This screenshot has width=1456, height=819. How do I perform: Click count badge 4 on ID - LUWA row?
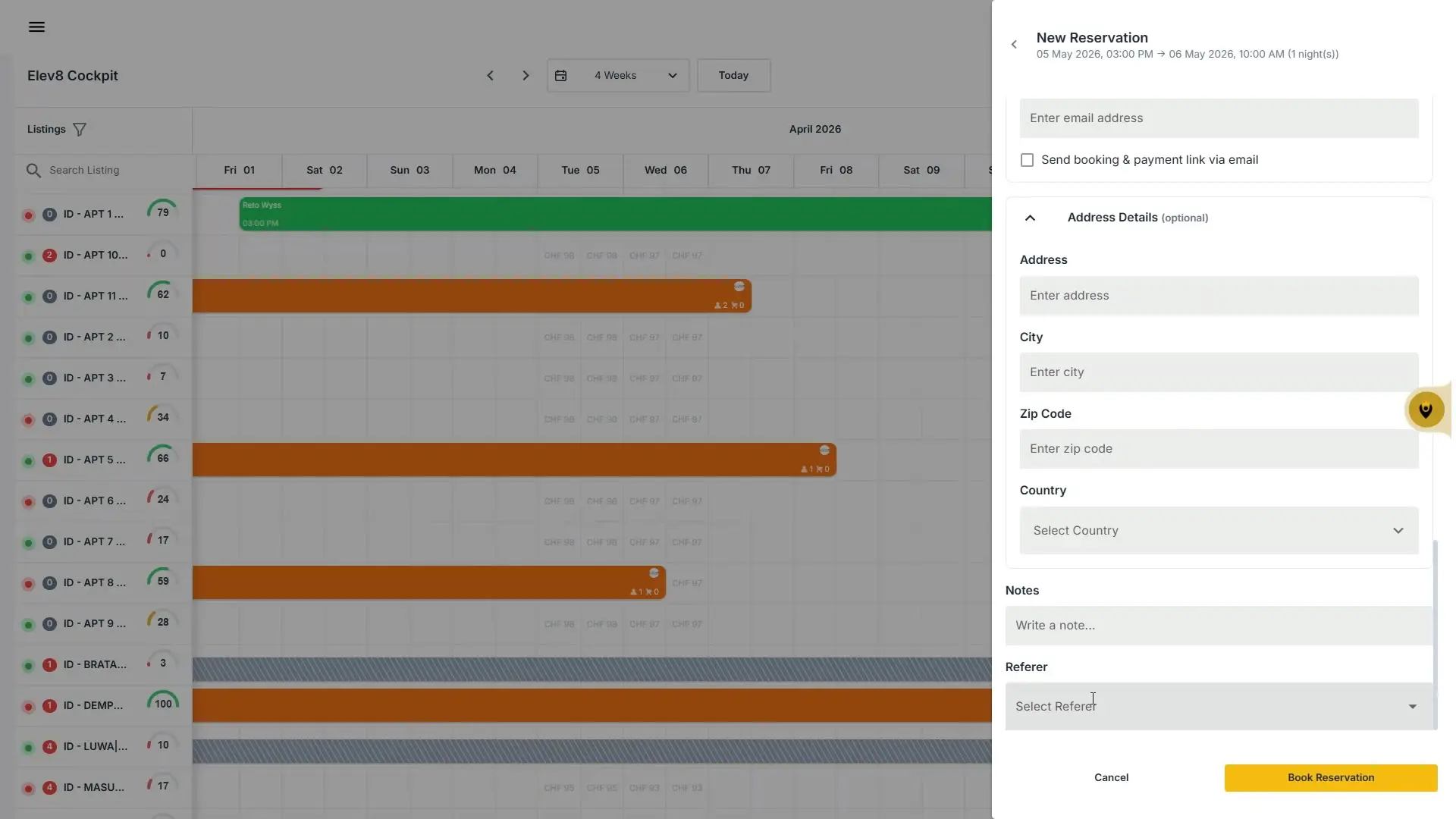(x=49, y=747)
